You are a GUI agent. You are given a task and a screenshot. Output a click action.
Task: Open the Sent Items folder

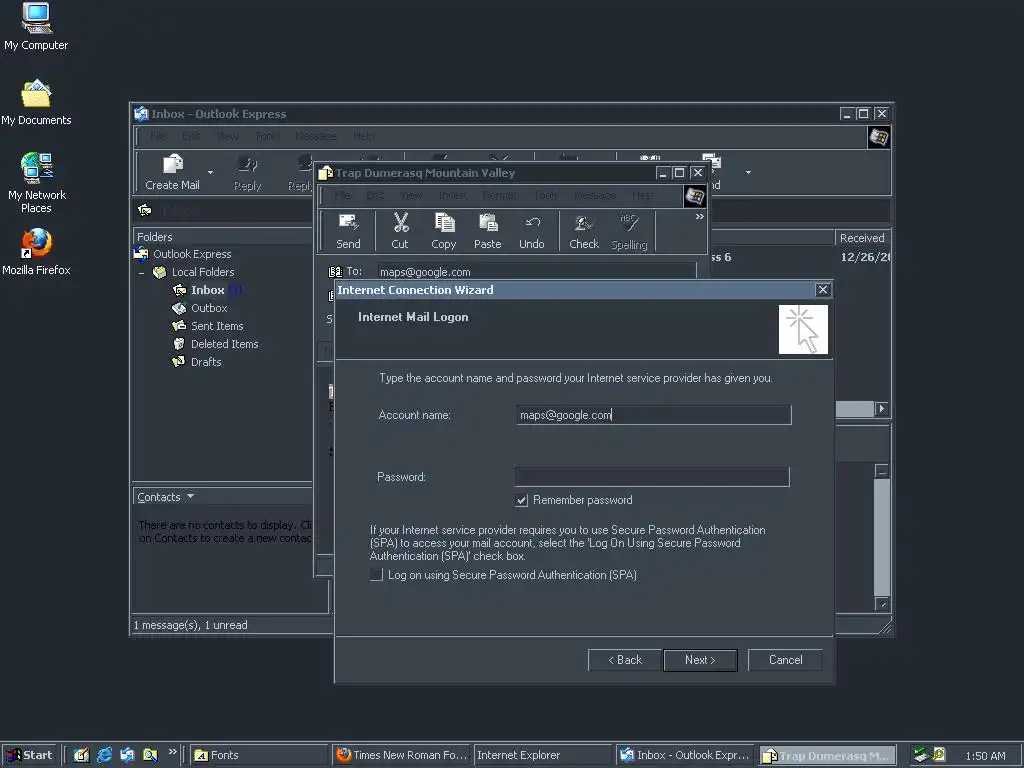[x=217, y=326]
